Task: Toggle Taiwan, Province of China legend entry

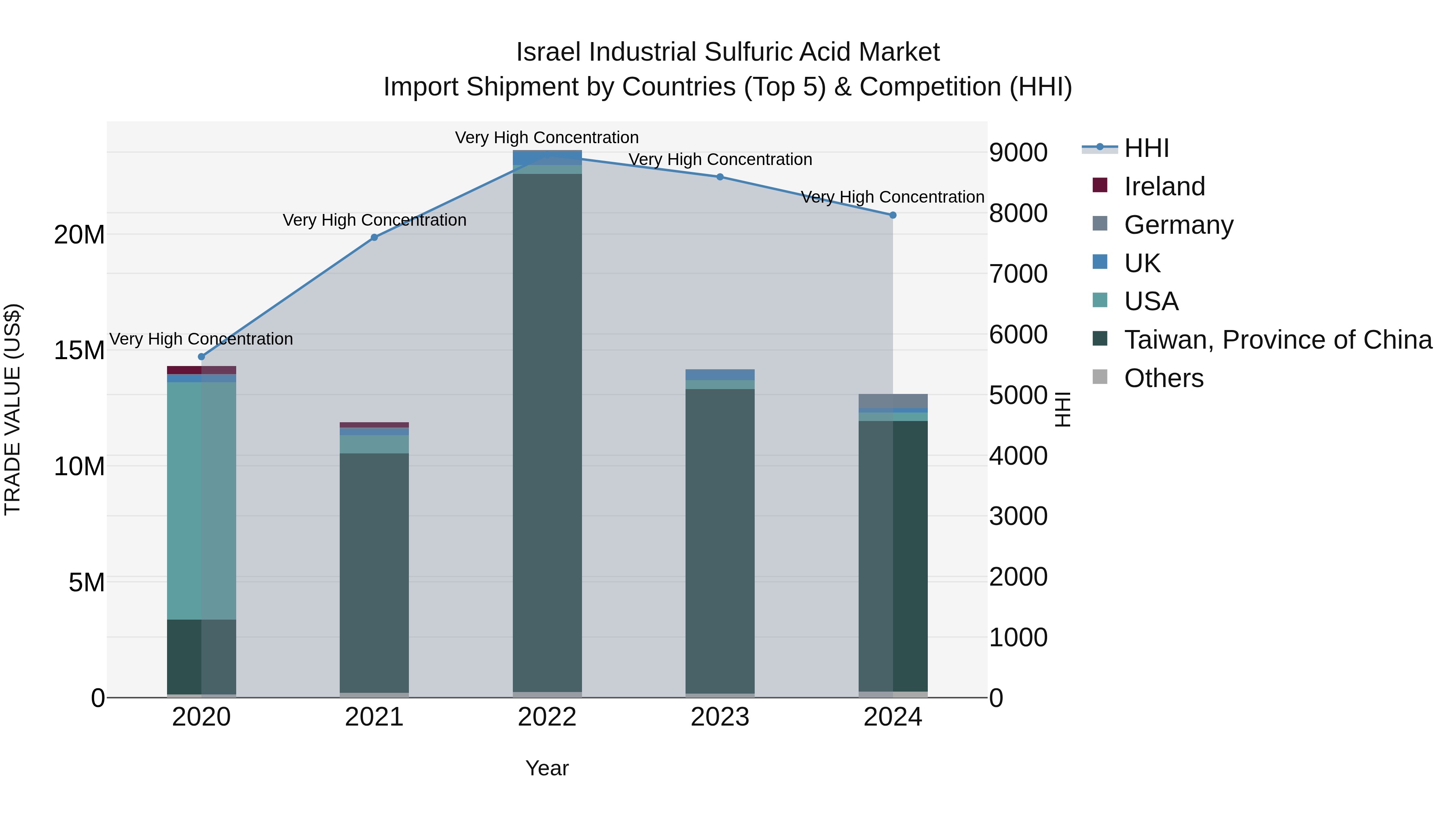Action: (x=1263, y=340)
